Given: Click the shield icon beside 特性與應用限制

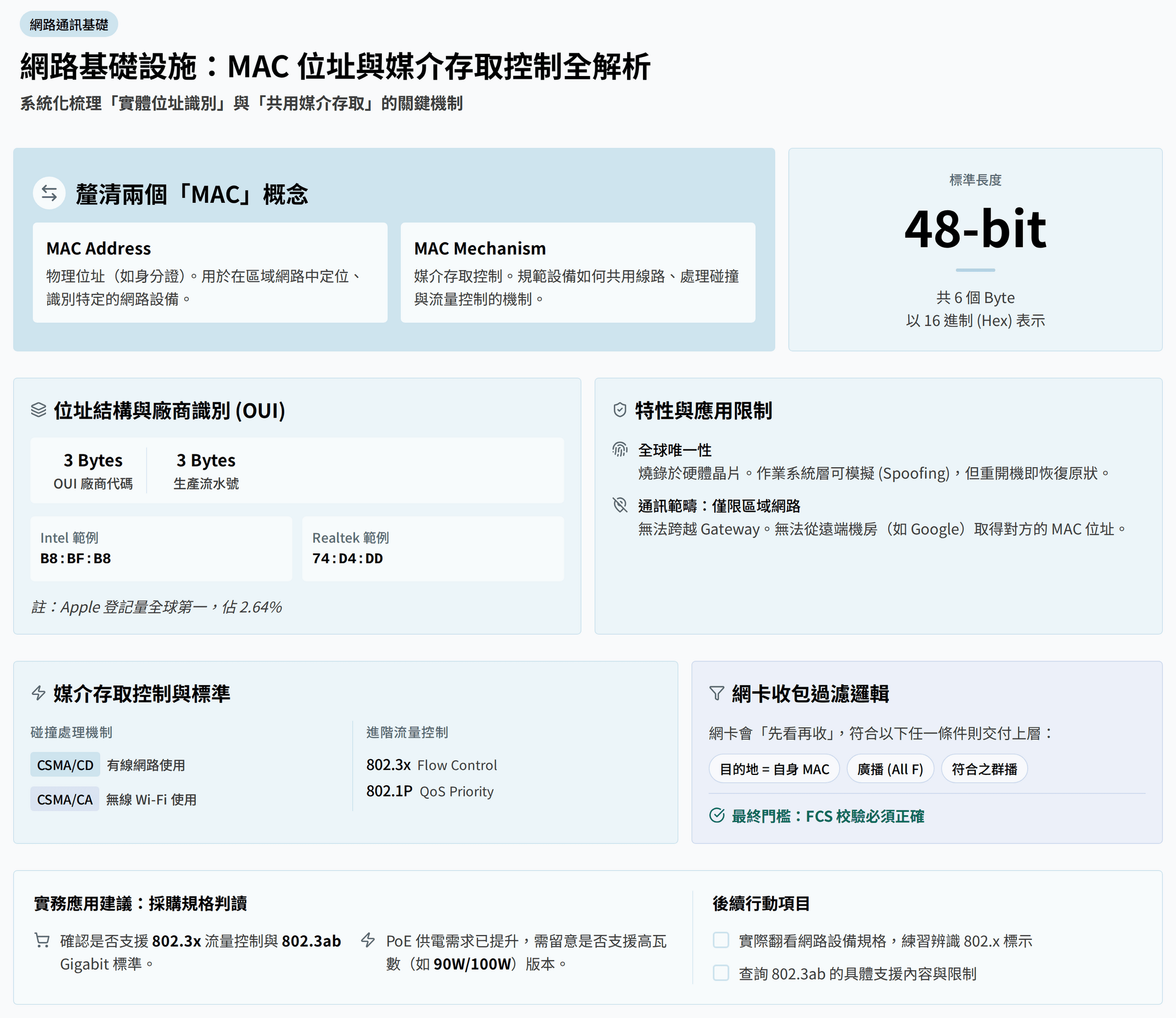Looking at the screenshot, I should tap(620, 410).
